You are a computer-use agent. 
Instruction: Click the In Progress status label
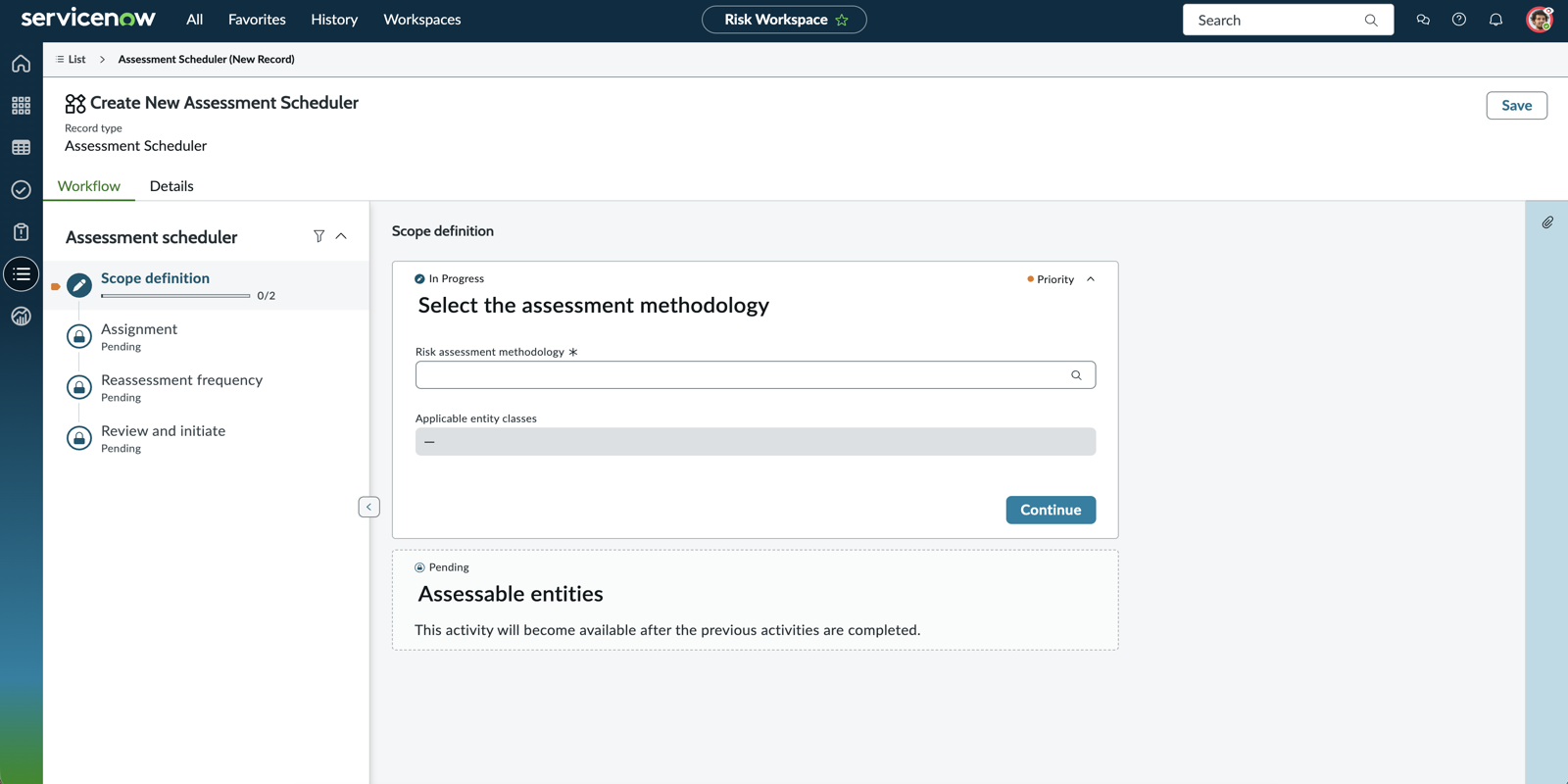point(457,279)
